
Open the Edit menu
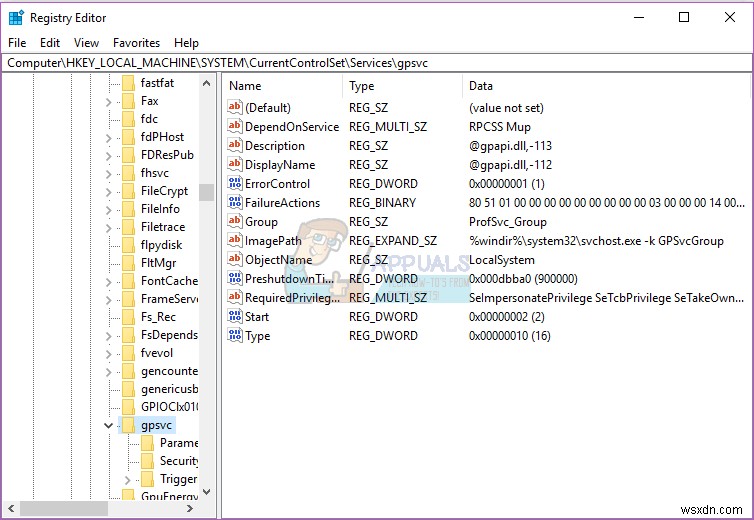(x=50, y=43)
